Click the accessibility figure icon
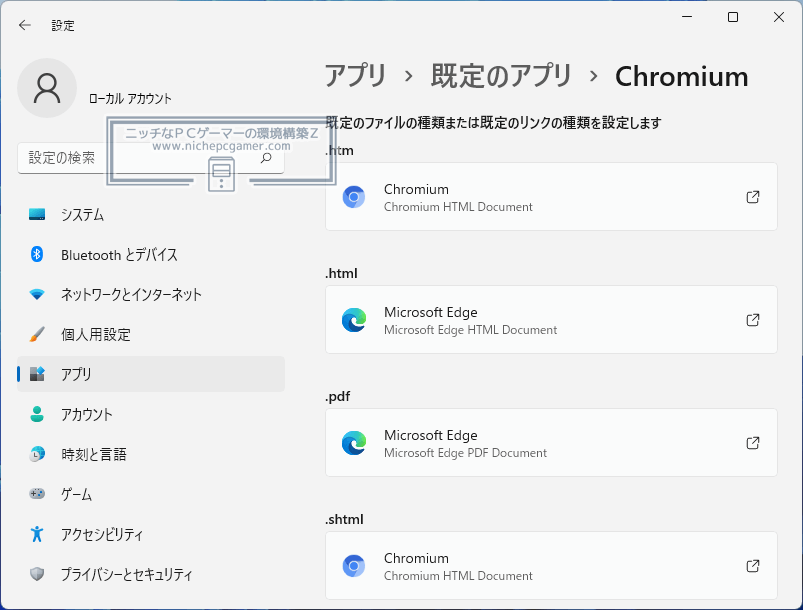Viewport: 803px width, 610px height. [x=37, y=534]
